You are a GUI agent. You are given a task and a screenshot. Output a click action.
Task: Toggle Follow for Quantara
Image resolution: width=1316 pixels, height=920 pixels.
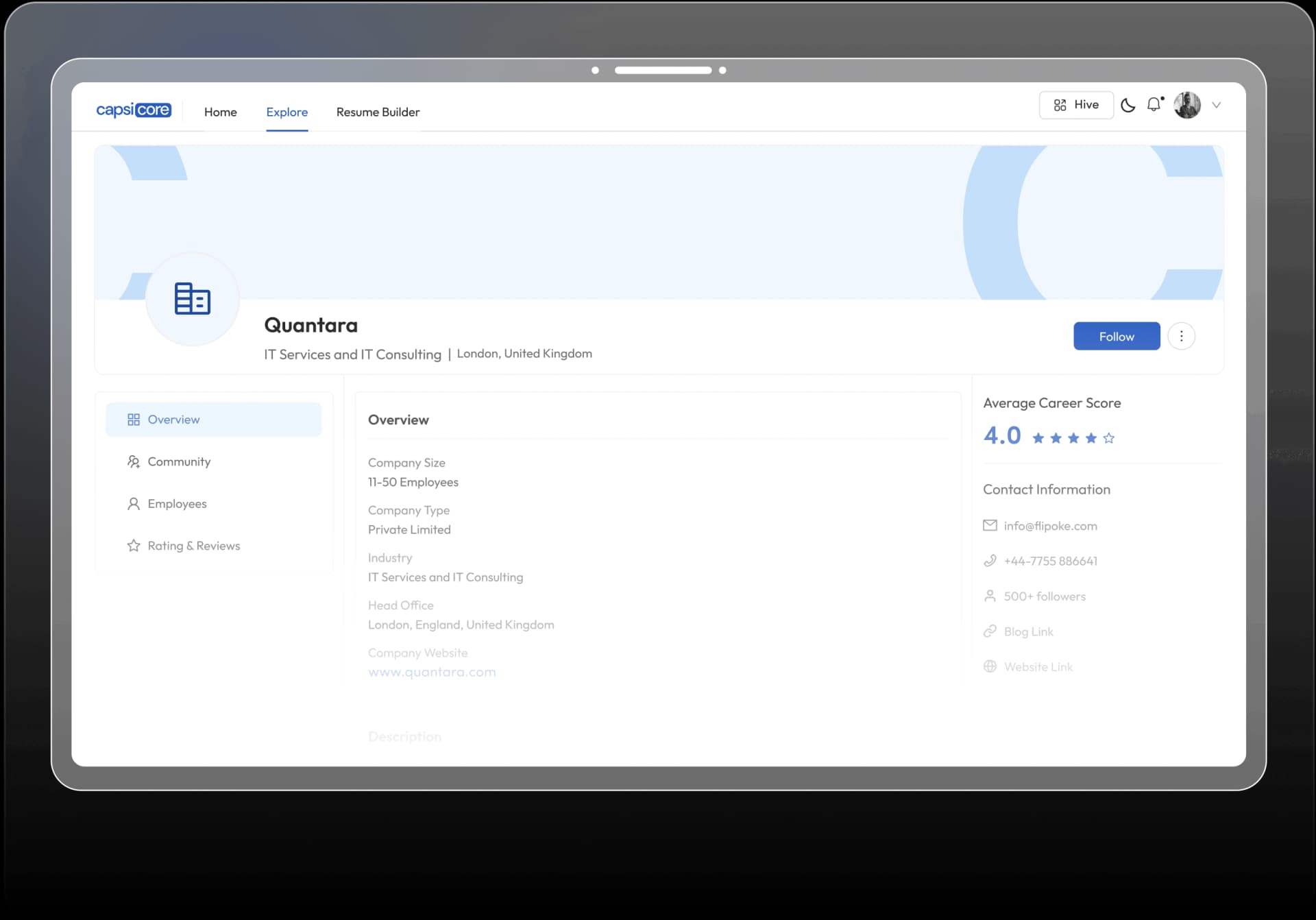(x=1116, y=336)
